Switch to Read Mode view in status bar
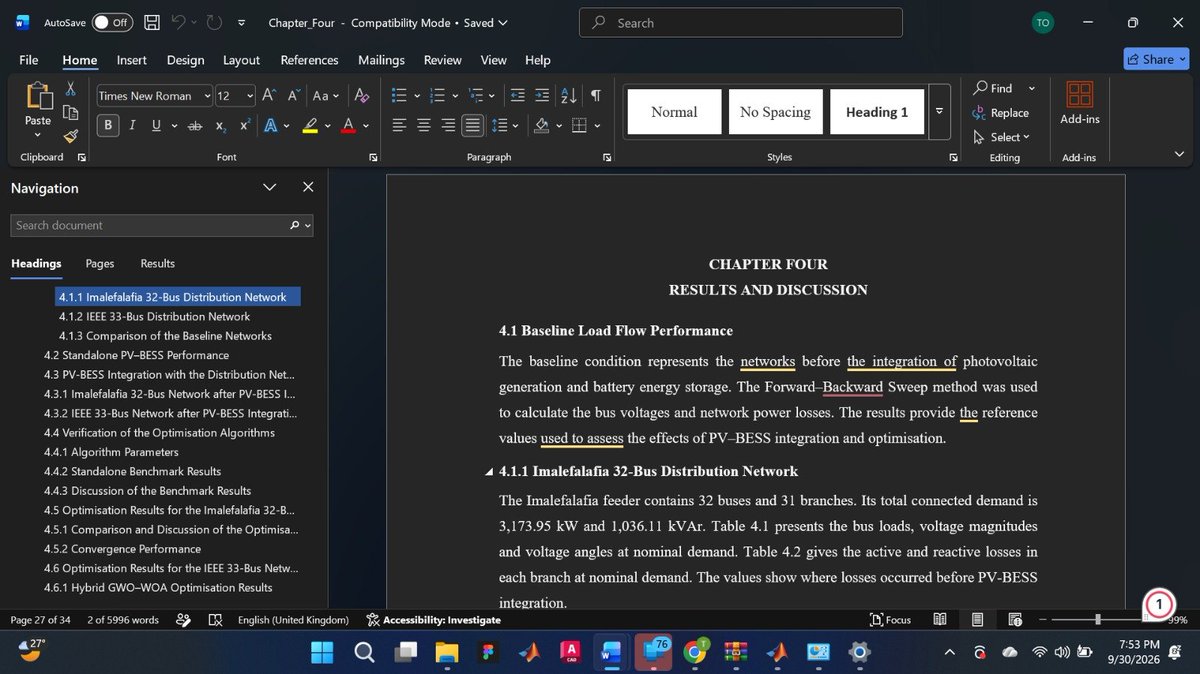Viewport: 1200px width, 674px height. click(940, 620)
